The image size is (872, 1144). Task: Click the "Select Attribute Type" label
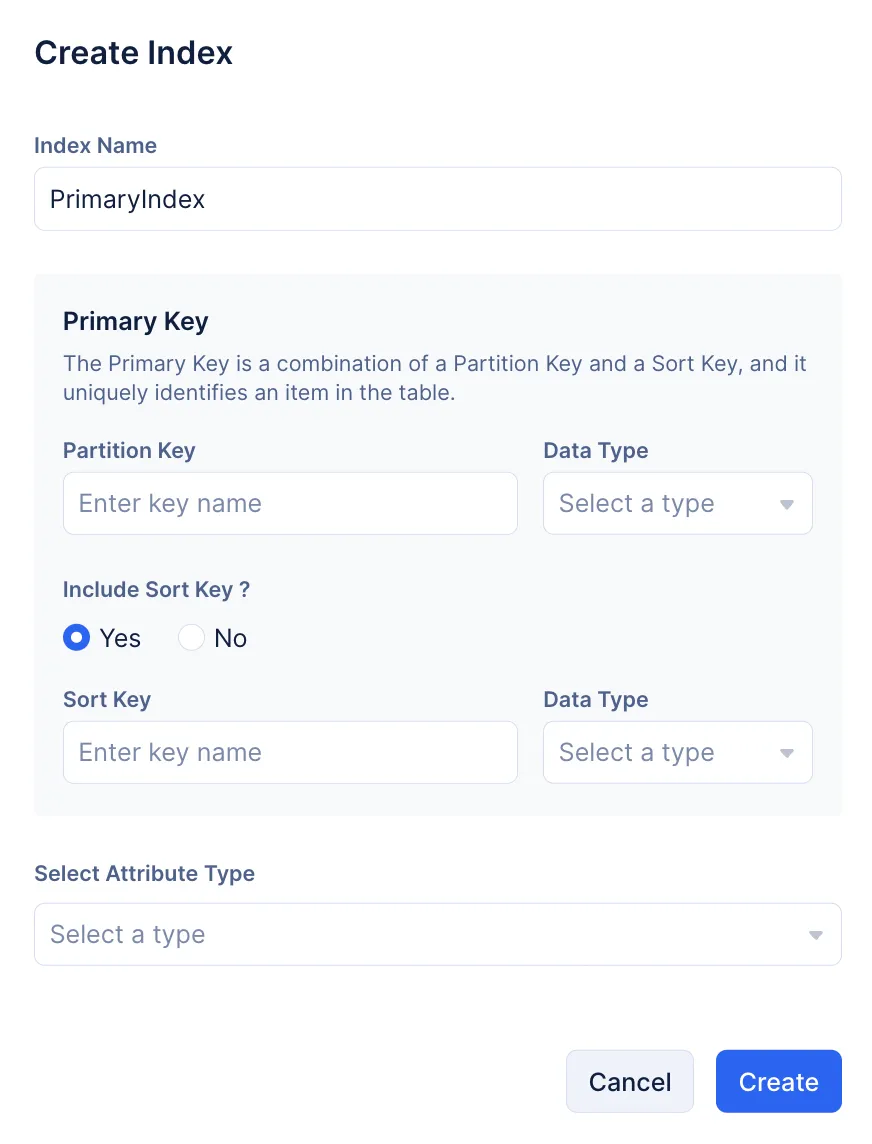point(144,874)
